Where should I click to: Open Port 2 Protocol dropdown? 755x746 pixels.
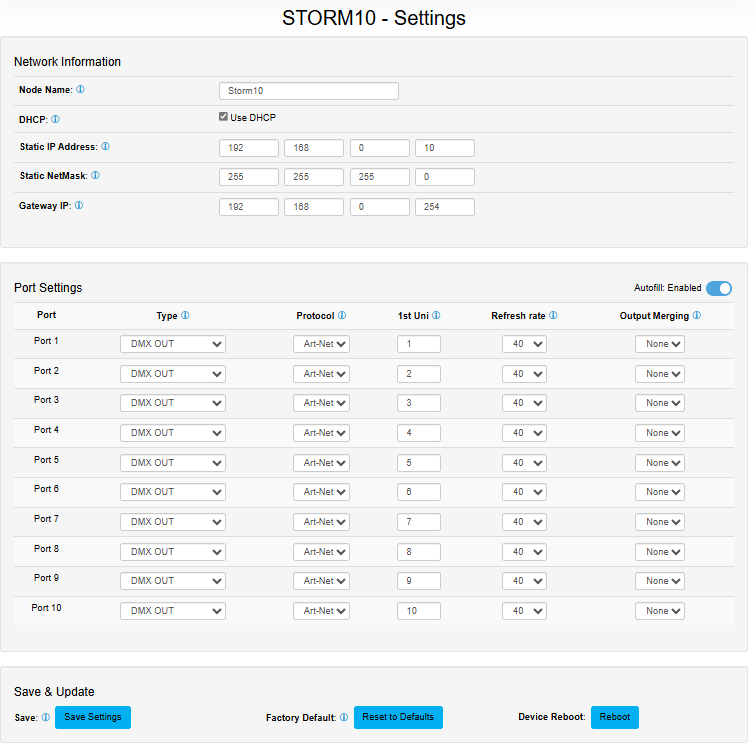(321, 374)
